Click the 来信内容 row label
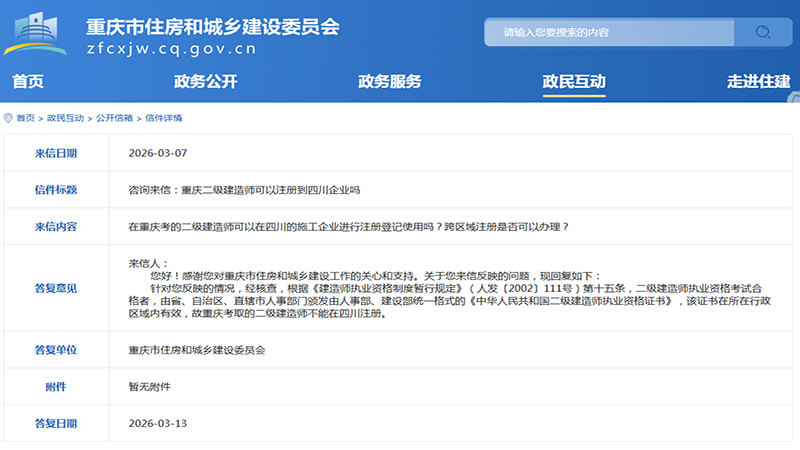 coord(56,227)
